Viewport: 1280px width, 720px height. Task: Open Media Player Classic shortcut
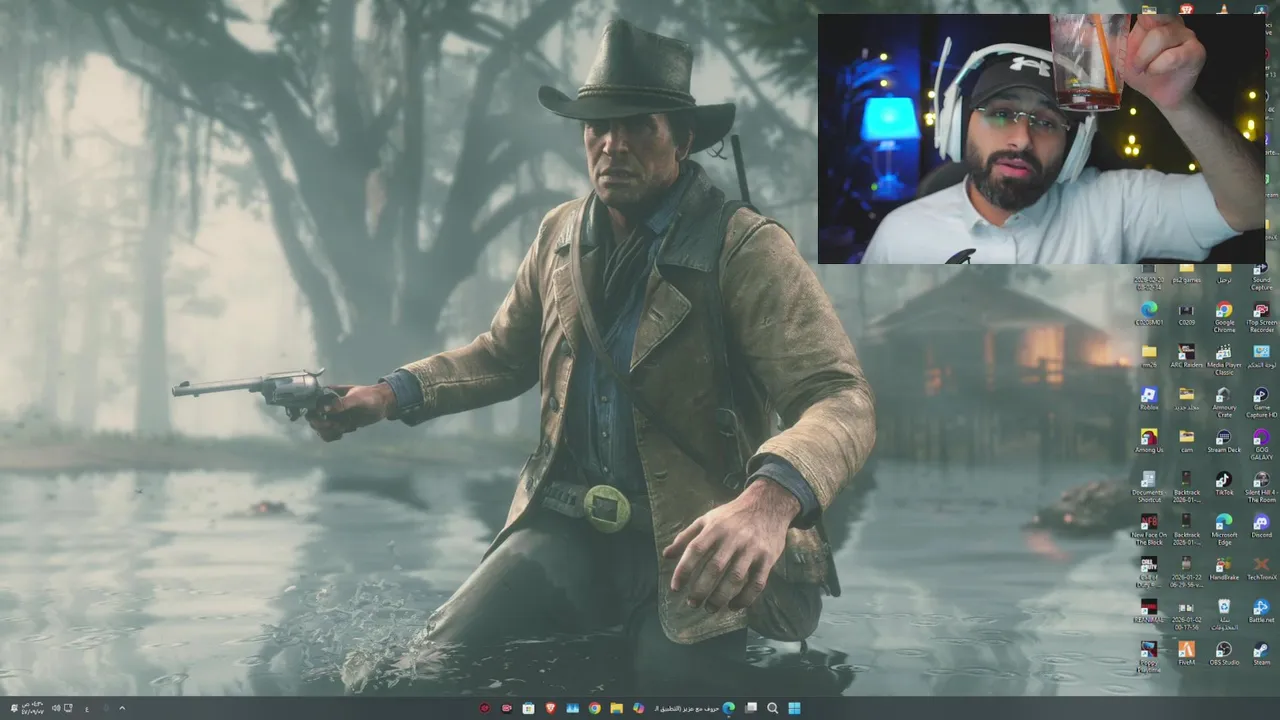point(1224,359)
